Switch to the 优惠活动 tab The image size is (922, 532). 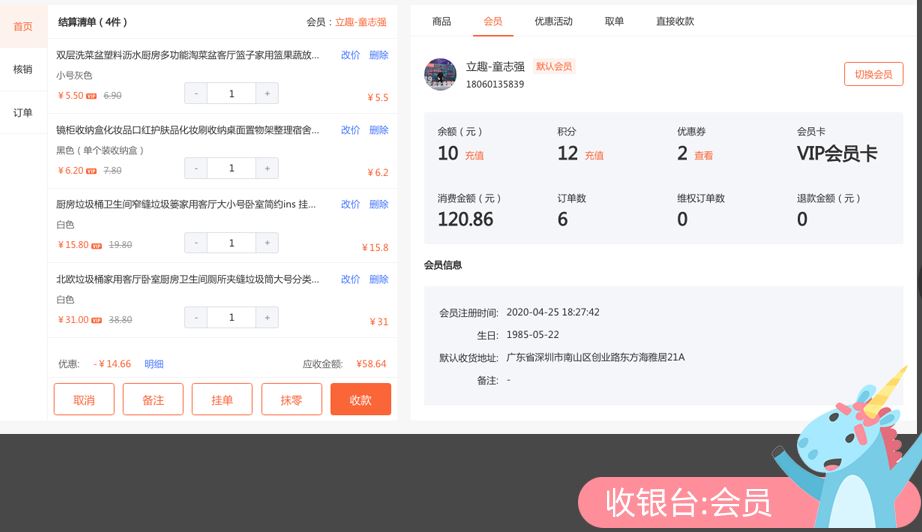point(553,21)
